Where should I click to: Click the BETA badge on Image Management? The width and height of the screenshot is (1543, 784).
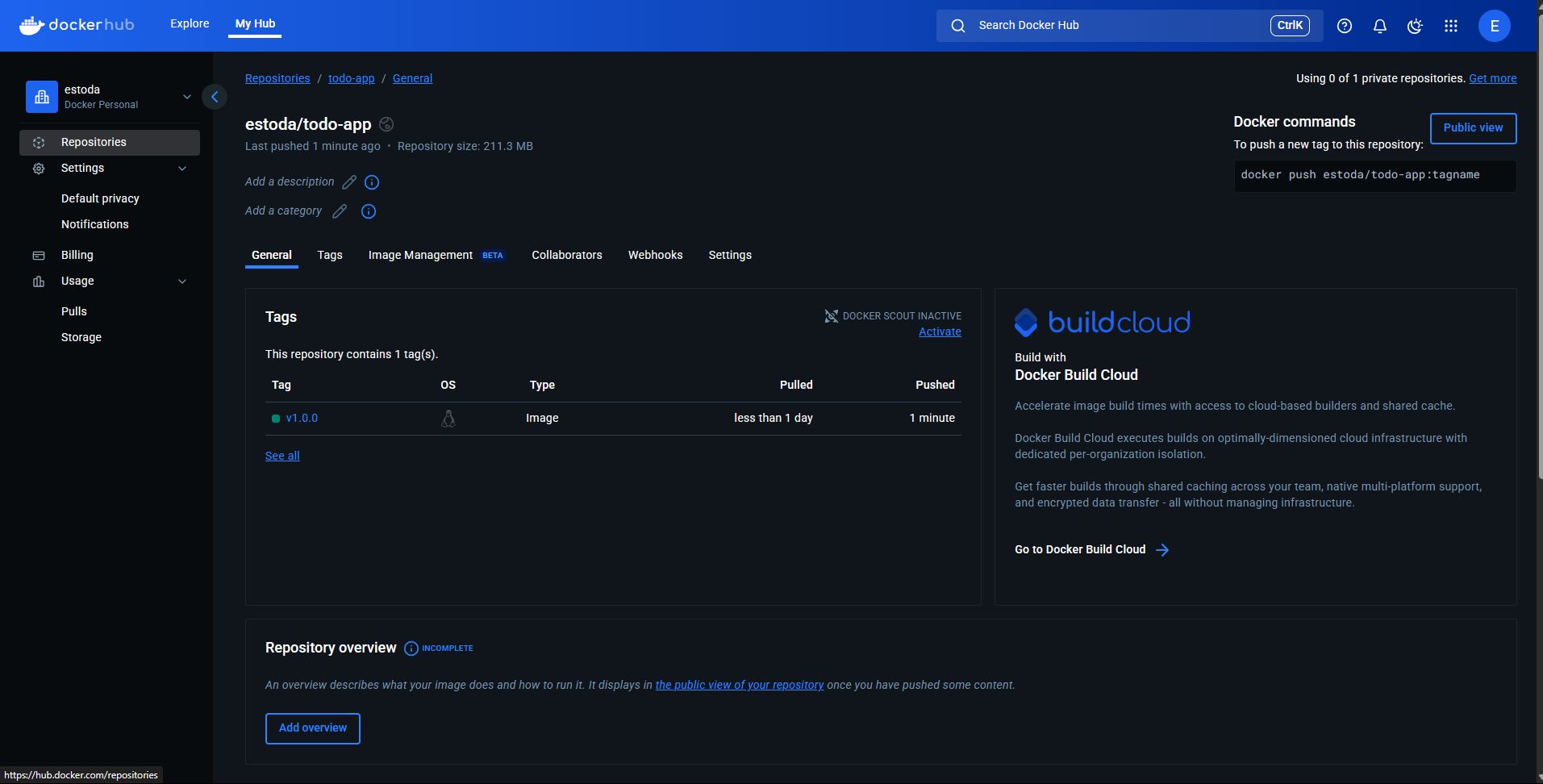click(x=493, y=256)
